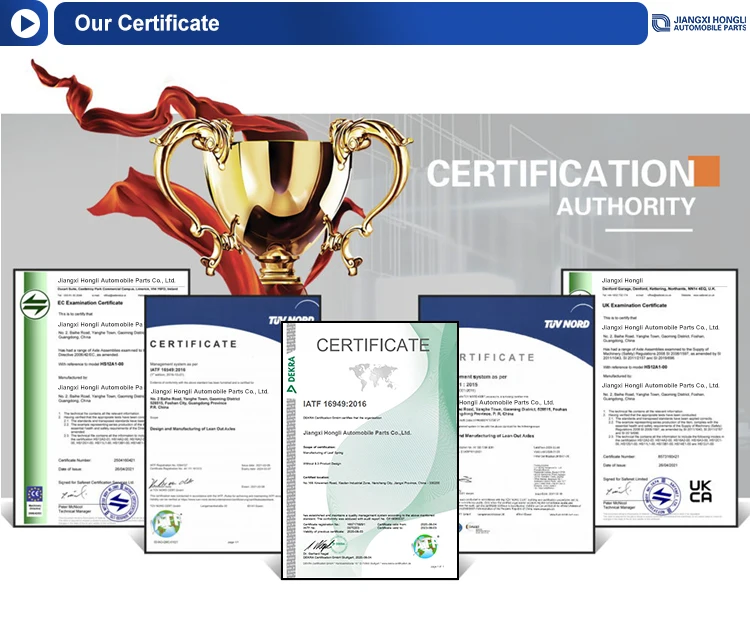The image size is (750, 618).
Task: Click the green arrows logo on EC certificate
Action: pos(35,304)
